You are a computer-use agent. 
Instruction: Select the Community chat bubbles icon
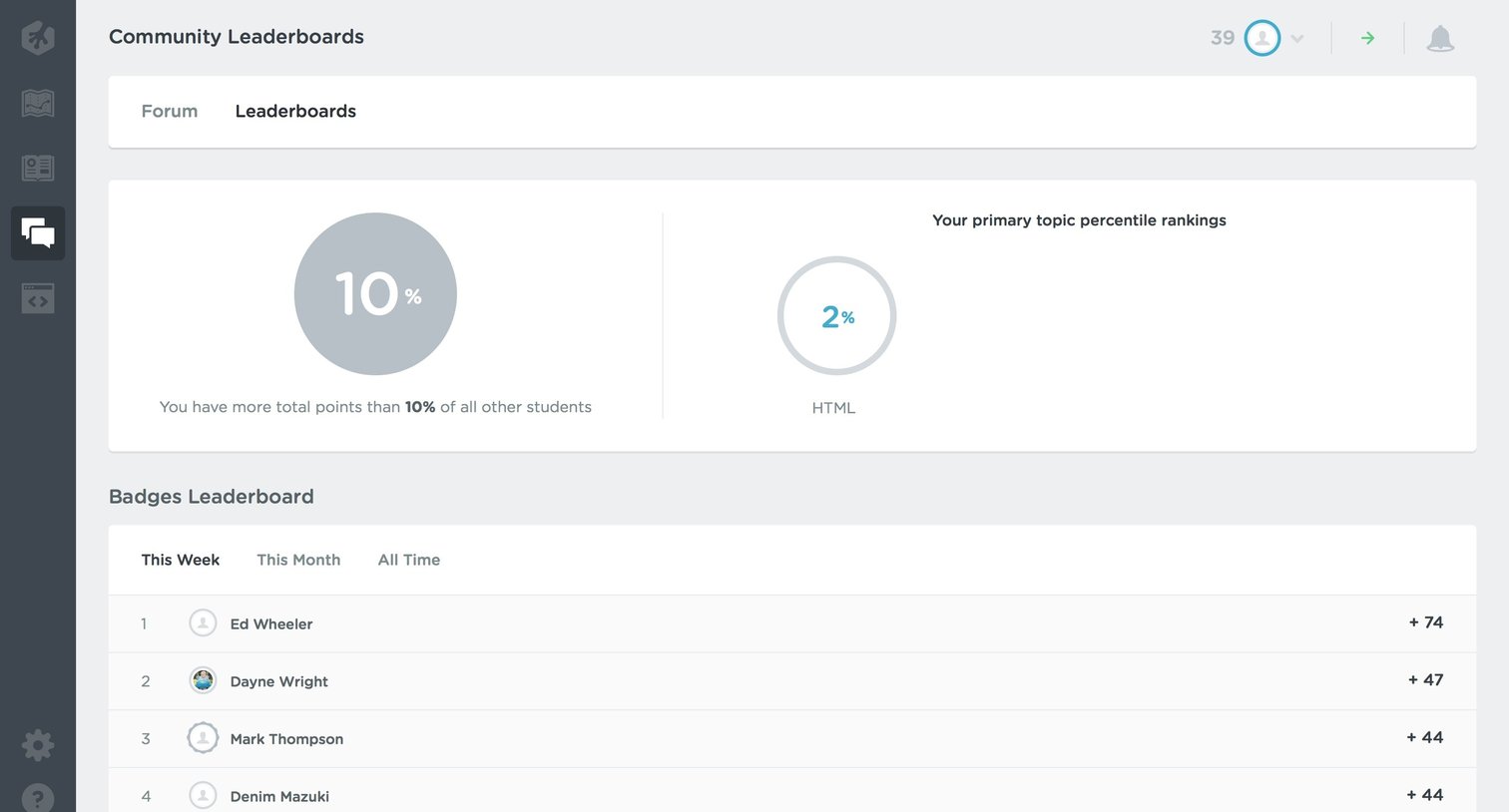38,233
